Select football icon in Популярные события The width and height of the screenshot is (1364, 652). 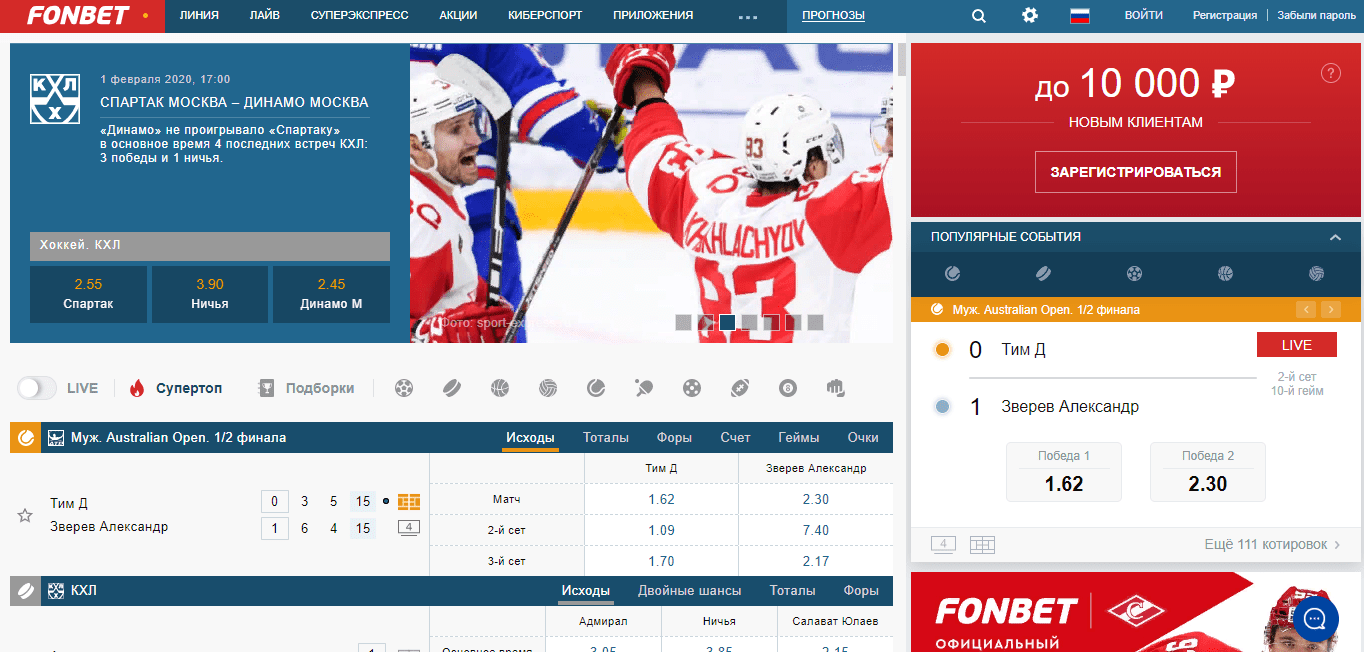pyautogui.click(x=1134, y=273)
